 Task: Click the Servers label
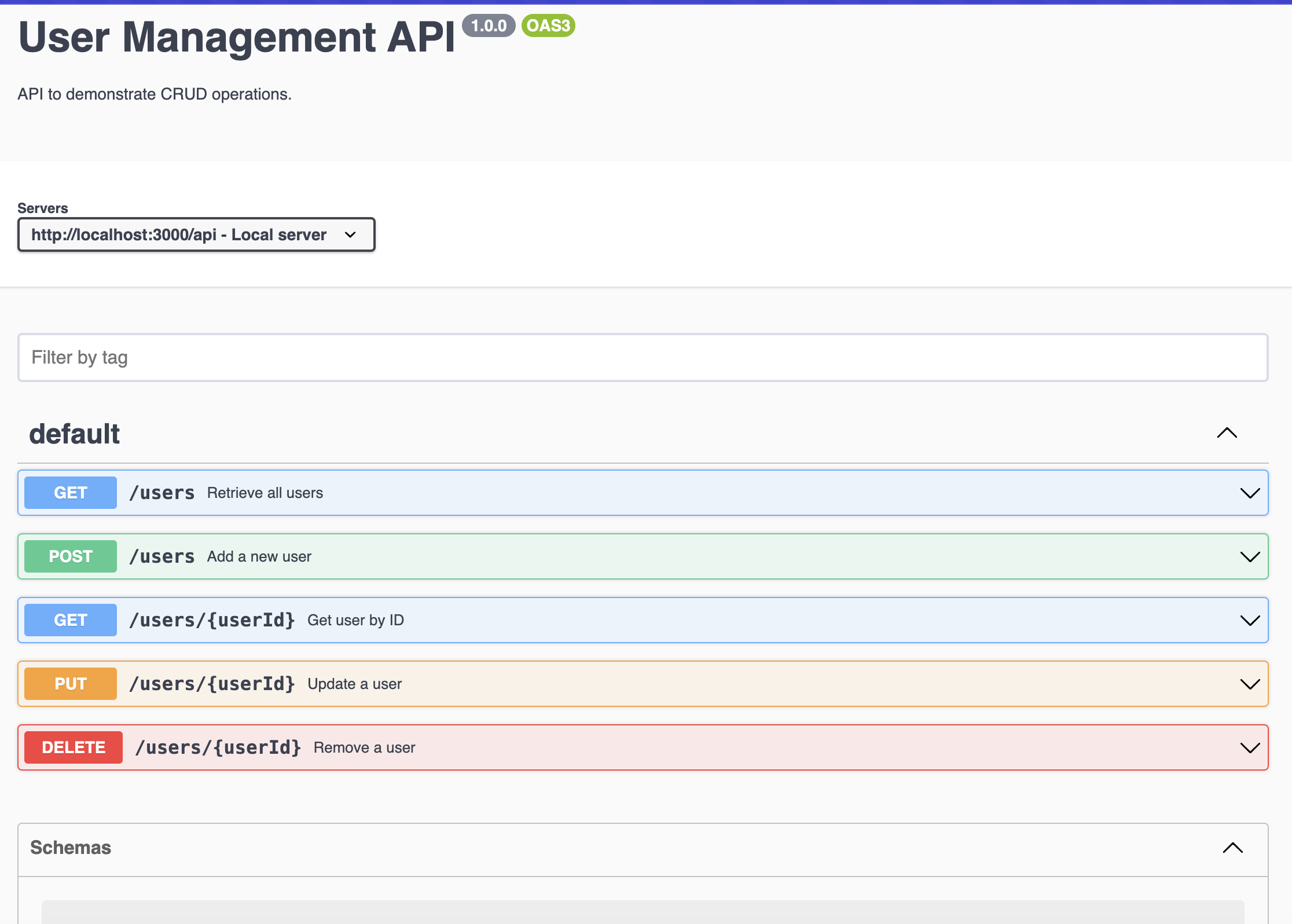(43, 208)
